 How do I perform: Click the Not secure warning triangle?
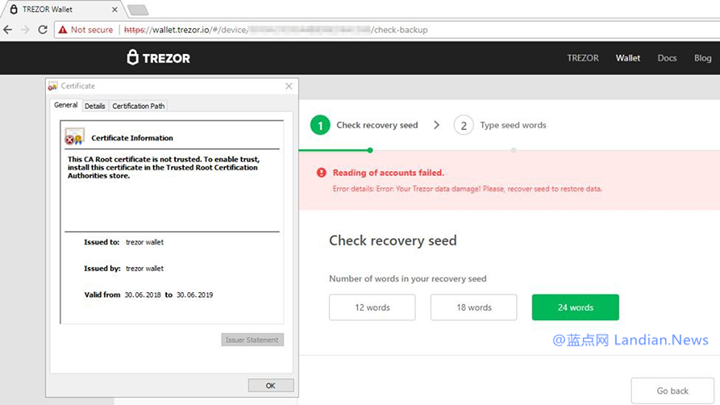(x=62, y=30)
